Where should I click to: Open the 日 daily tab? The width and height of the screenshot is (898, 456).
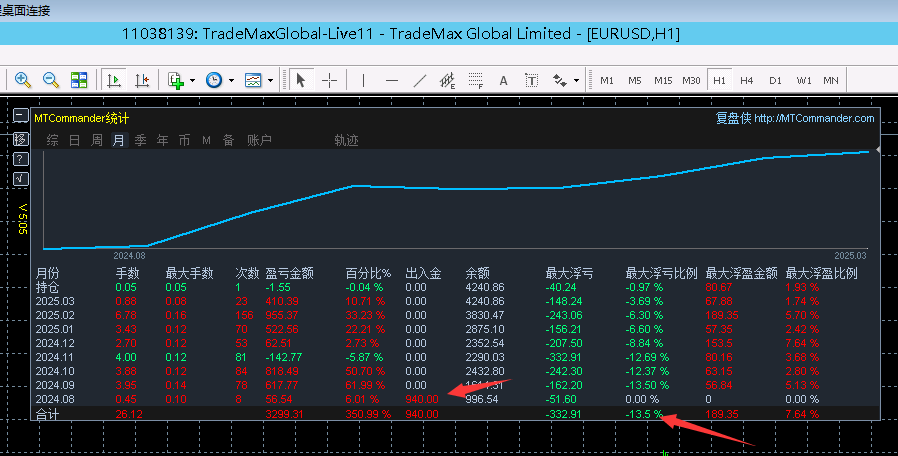[x=74, y=140]
